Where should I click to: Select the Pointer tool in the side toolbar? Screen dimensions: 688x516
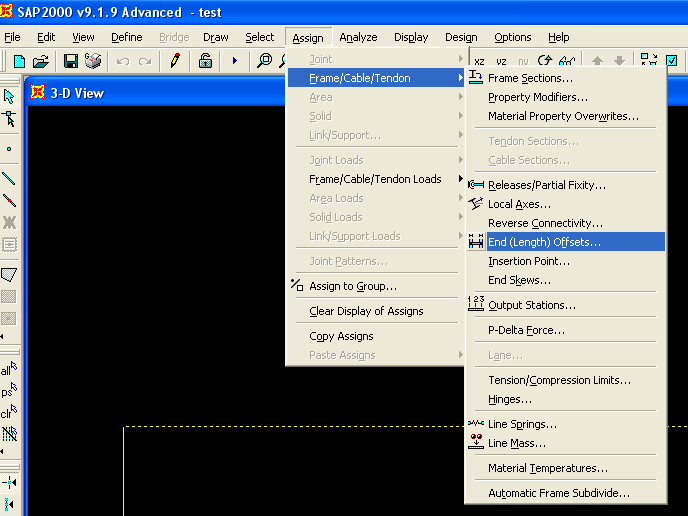click(x=9, y=97)
